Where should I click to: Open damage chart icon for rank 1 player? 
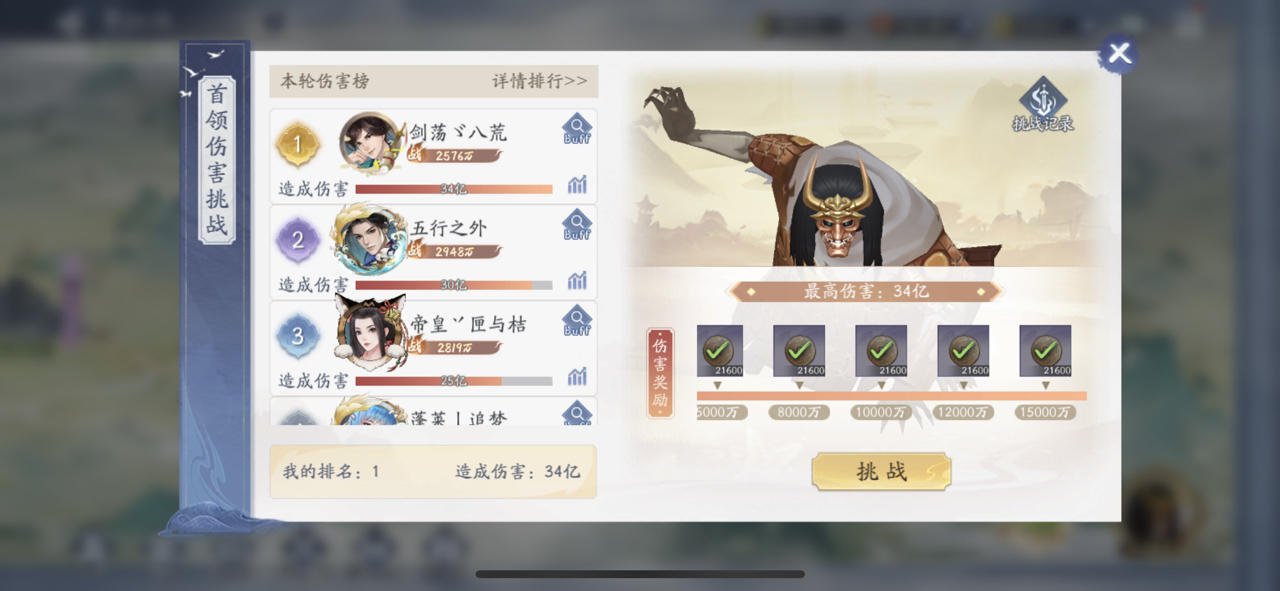[577, 185]
